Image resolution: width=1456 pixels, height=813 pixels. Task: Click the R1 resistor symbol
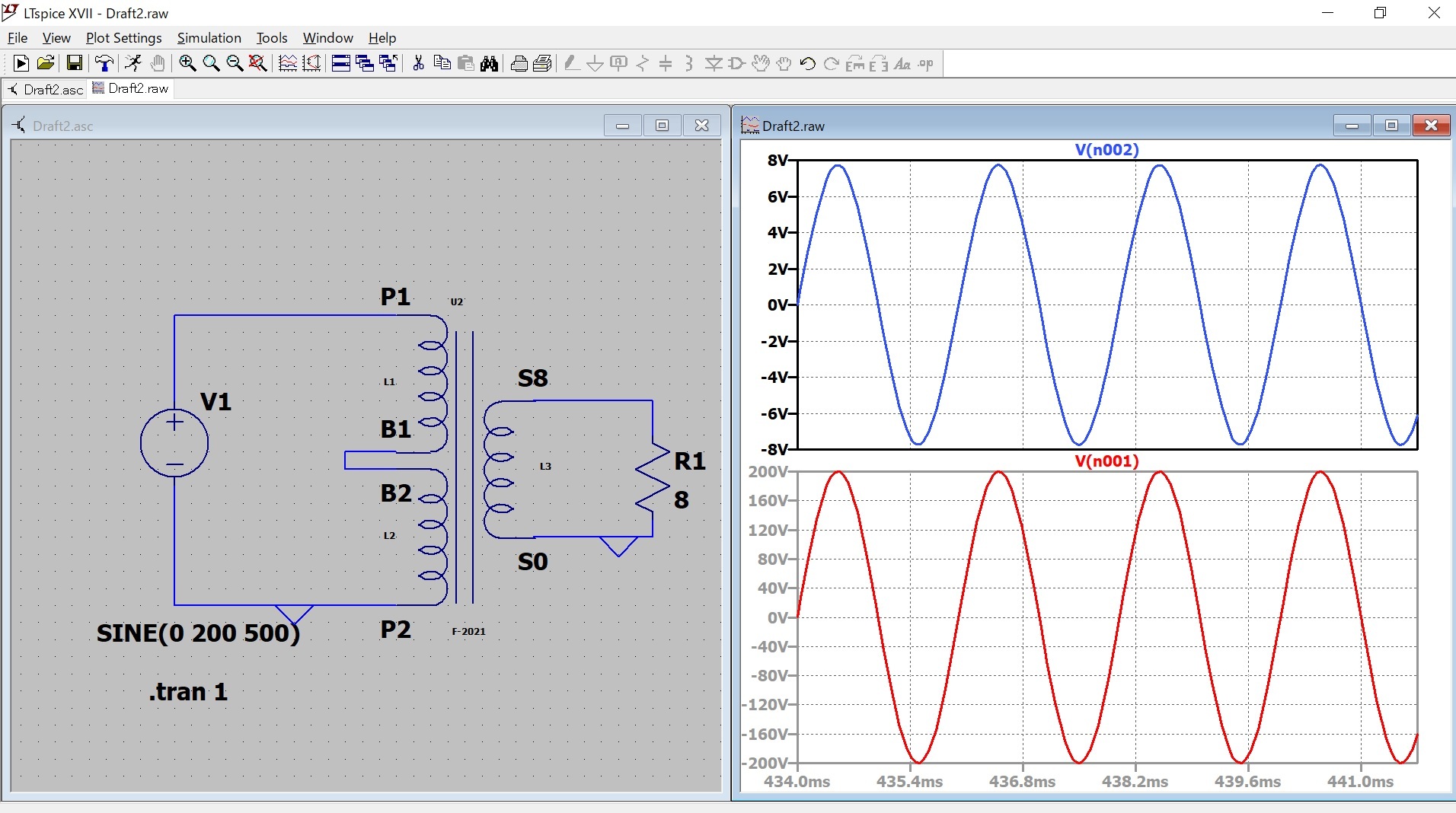[x=653, y=477]
